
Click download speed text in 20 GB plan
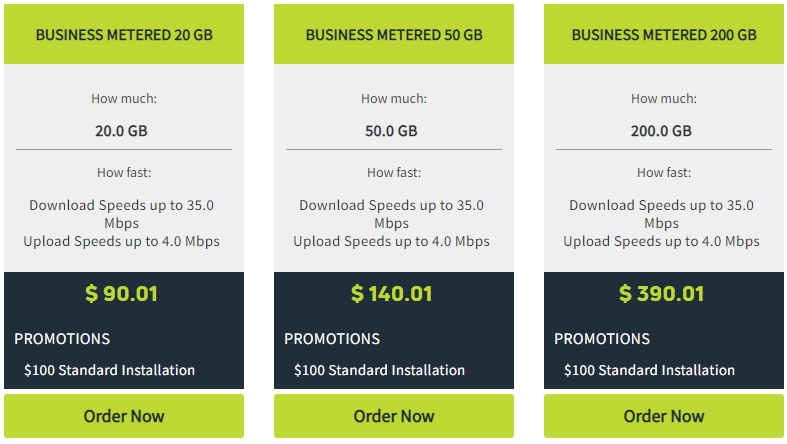click(121, 214)
